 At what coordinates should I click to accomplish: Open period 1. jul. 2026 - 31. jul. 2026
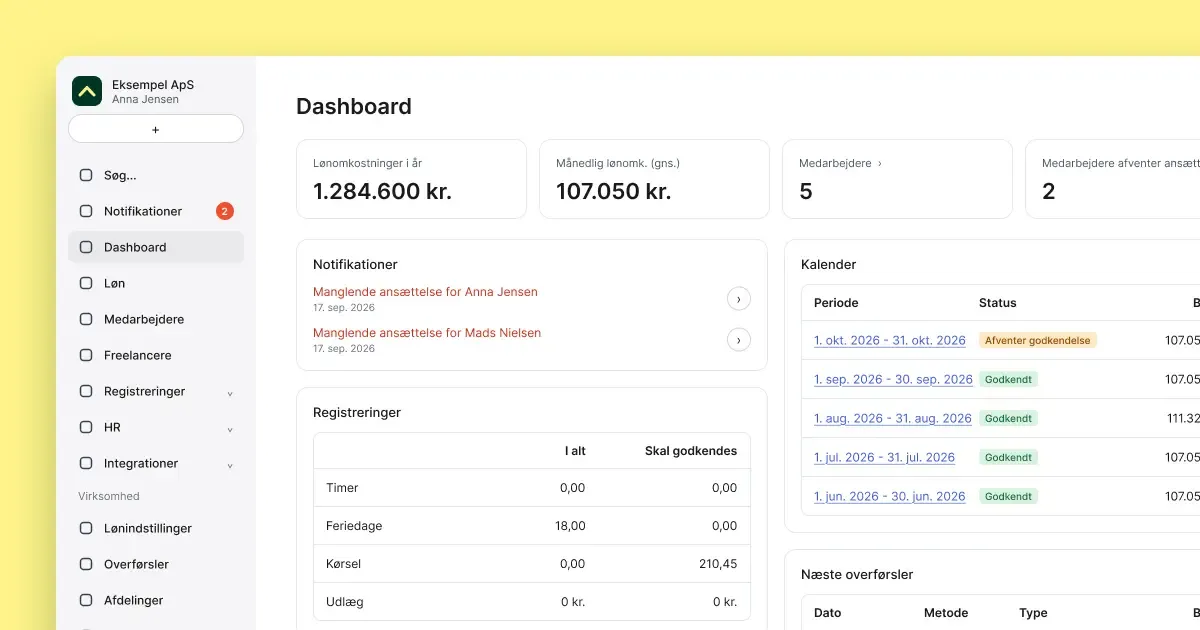[x=885, y=457]
